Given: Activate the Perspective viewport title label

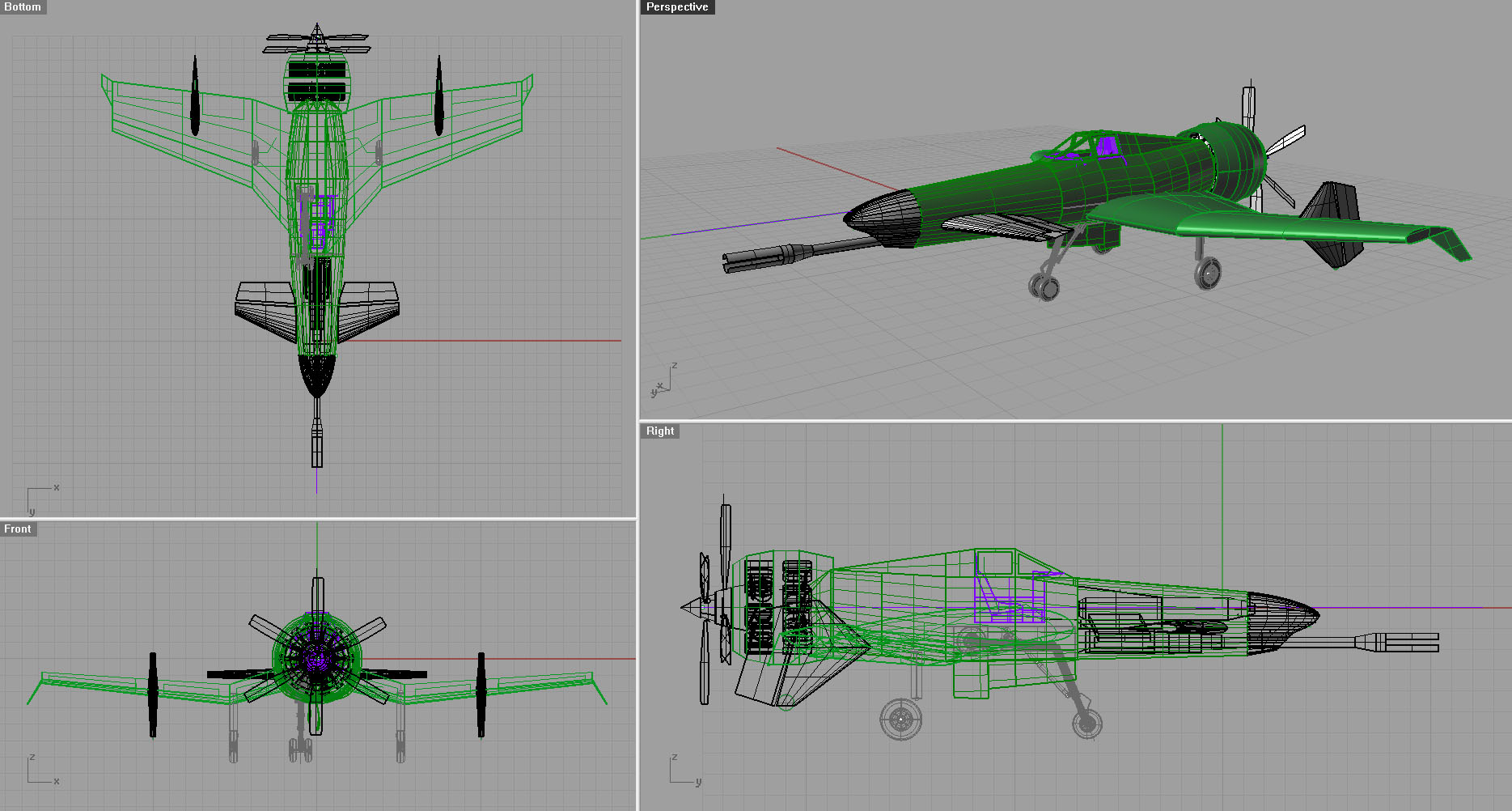Looking at the screenshot, I should pyautogui.click(x=677, y=7).
